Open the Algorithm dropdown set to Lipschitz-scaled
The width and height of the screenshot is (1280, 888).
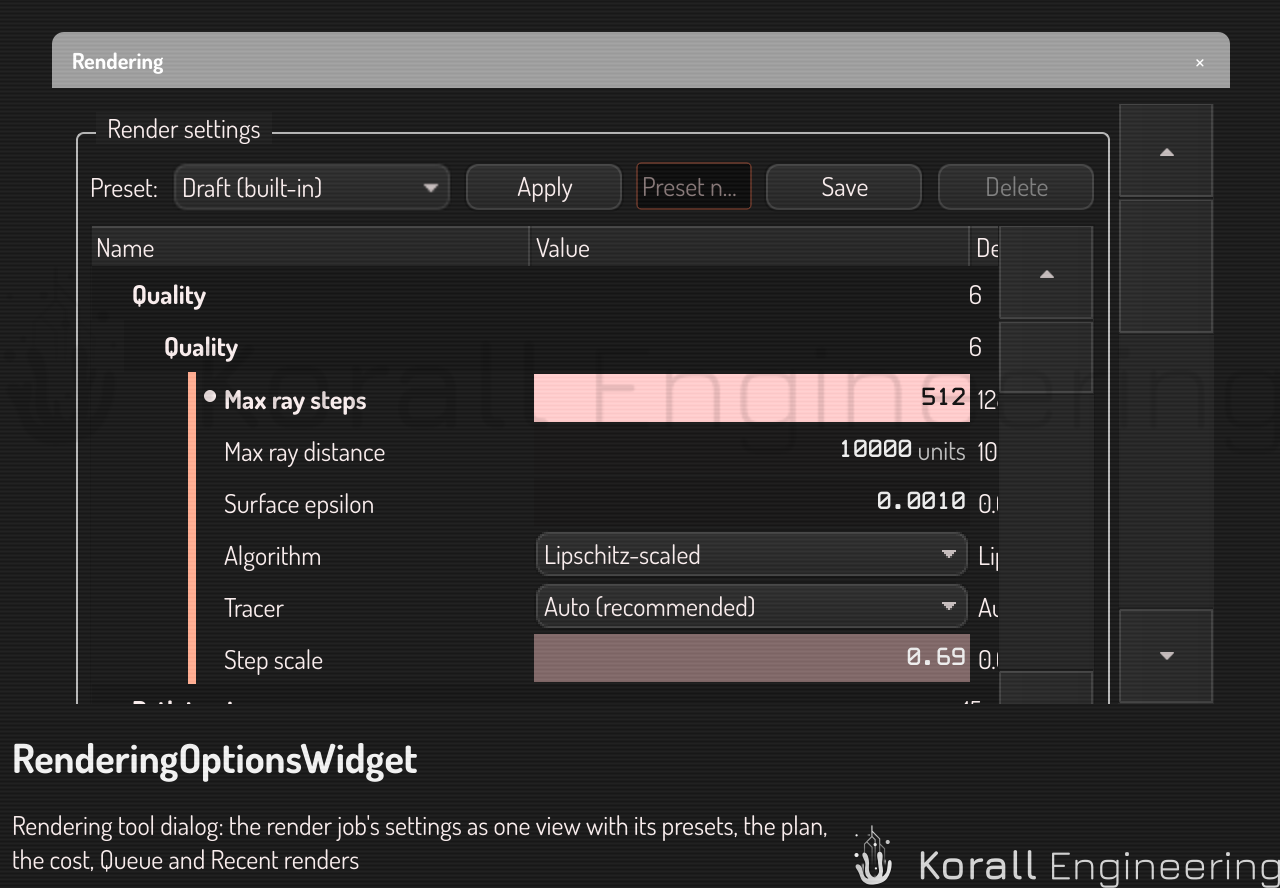point(752,555)
